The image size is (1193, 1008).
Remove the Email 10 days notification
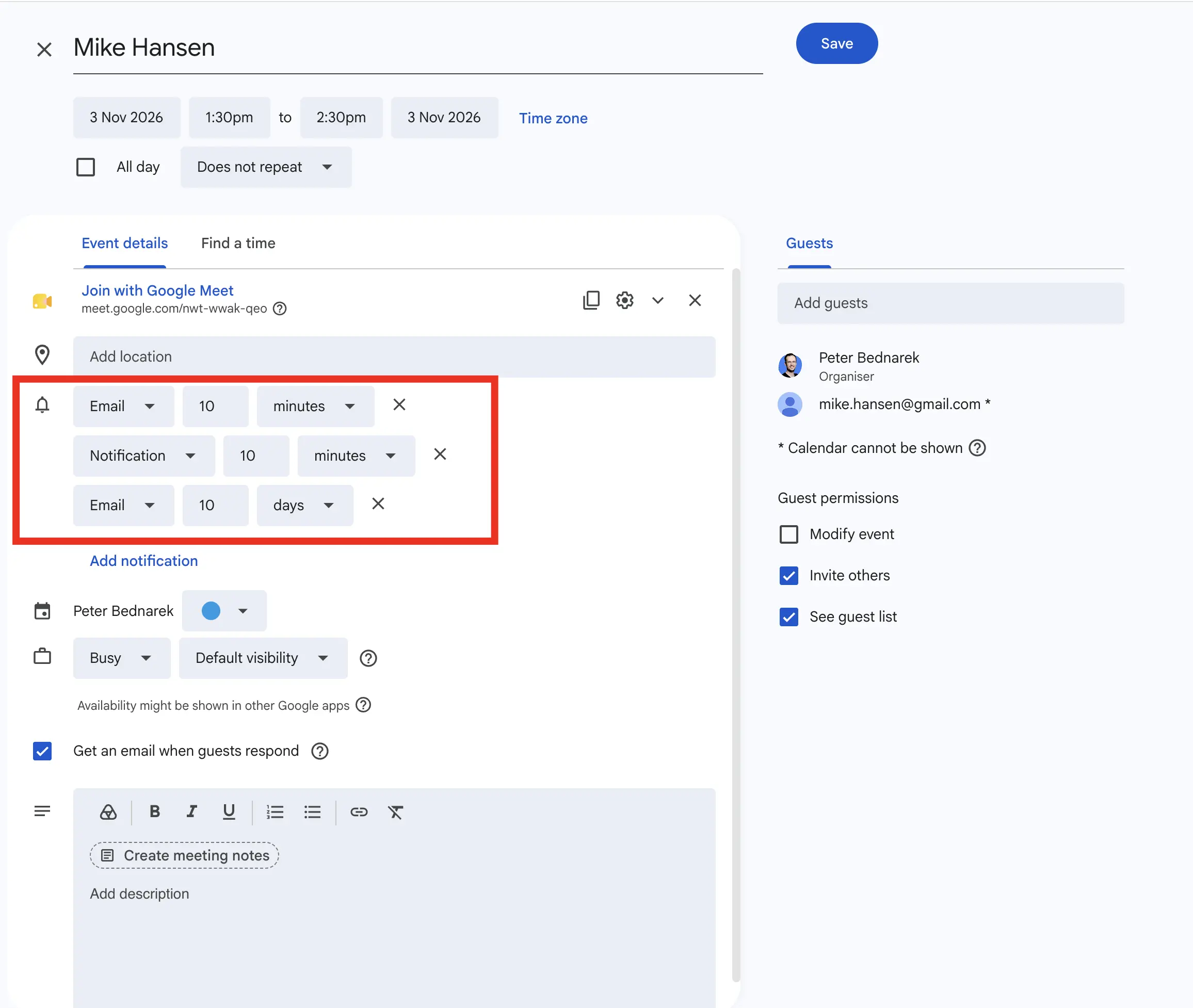click(378, 503)
